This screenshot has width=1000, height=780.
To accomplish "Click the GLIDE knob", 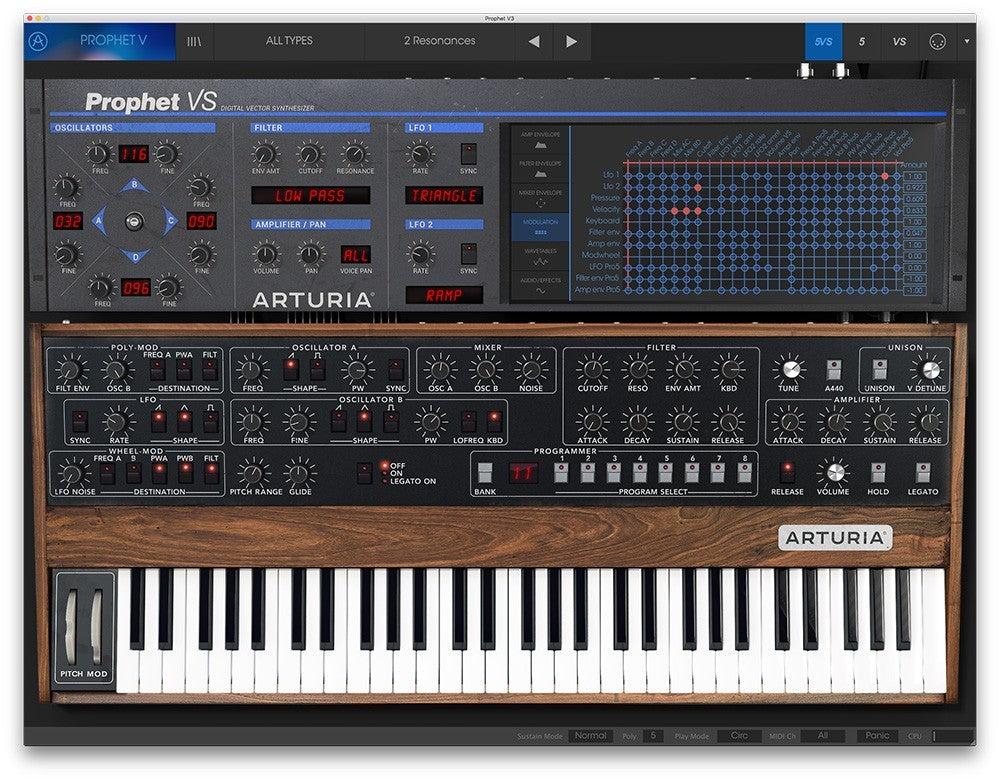I will click(299, 473).
